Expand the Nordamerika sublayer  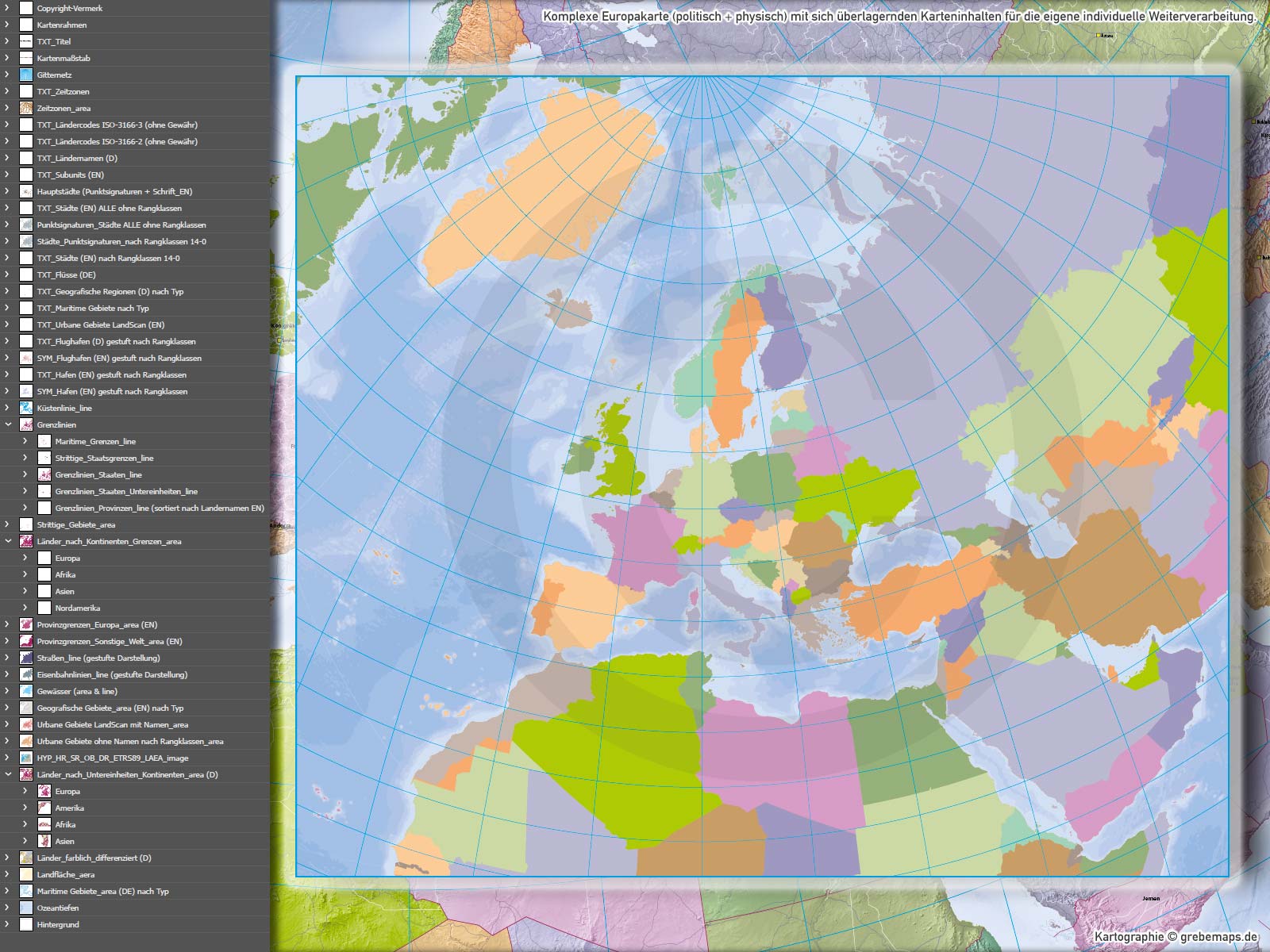click(x=25, y=608)
